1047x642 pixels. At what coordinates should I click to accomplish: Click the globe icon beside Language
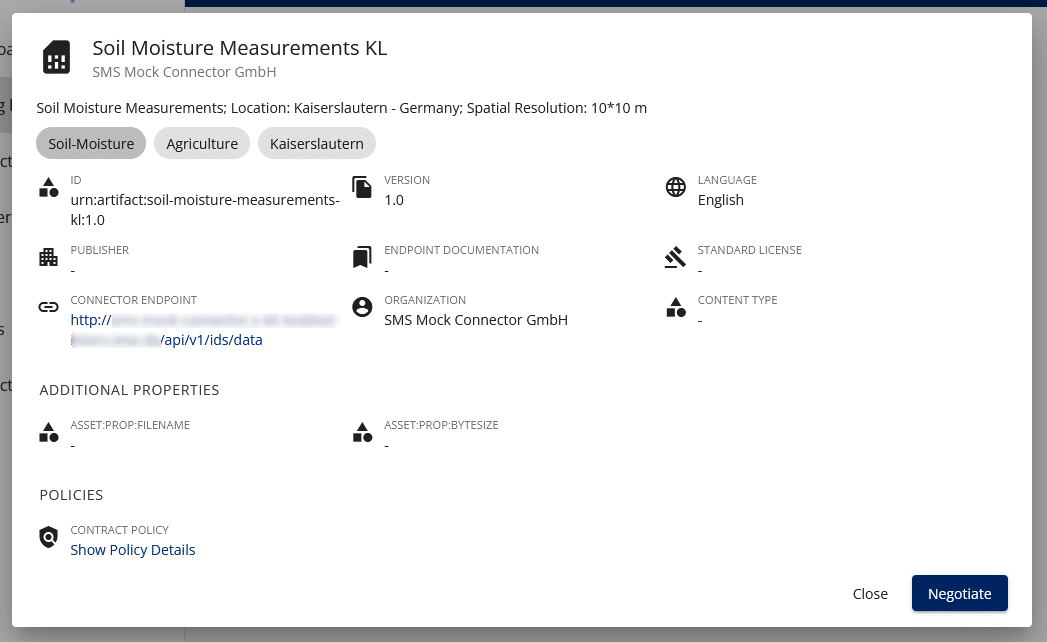[x=676, y=188]
